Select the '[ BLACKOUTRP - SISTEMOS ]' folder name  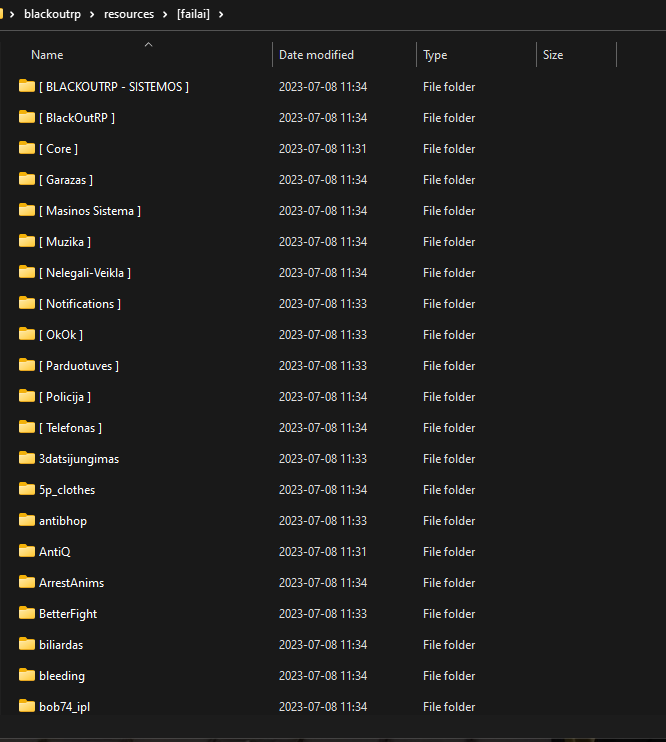[x=114, y=87]
